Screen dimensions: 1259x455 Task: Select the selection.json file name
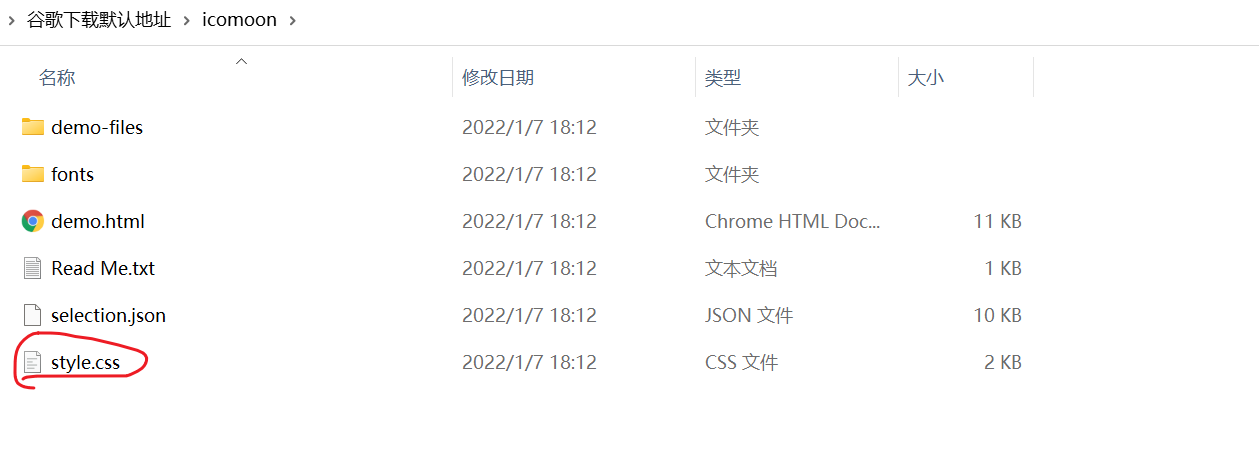click(109, 315)
